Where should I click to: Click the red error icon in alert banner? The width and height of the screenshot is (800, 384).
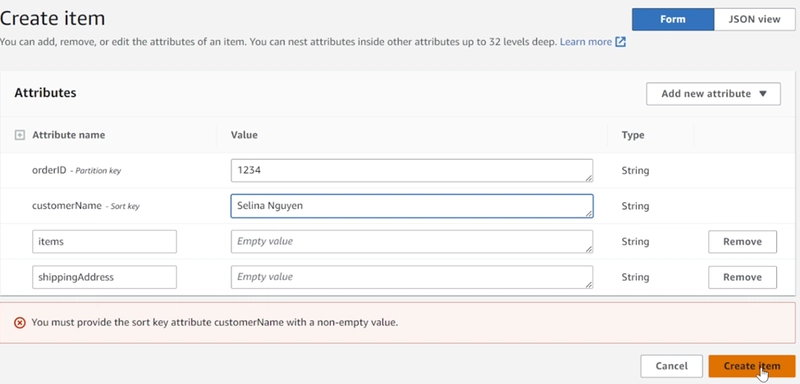tap(19, 323)
